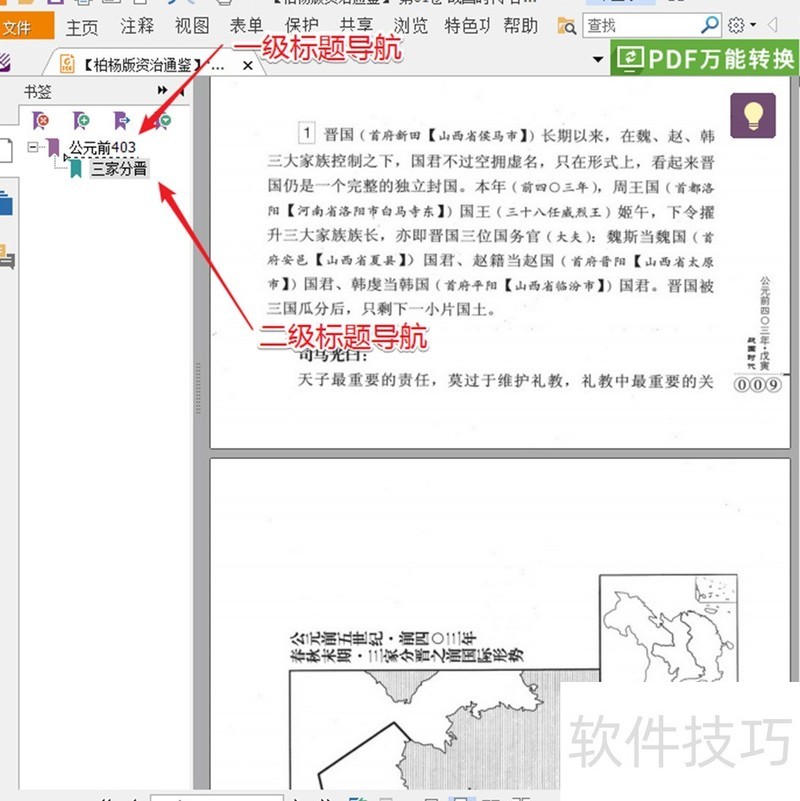The width and height of the screenshot is (800, 801).
Task: Click the previous result arrow by settings
Action: (x=772, y=25)
